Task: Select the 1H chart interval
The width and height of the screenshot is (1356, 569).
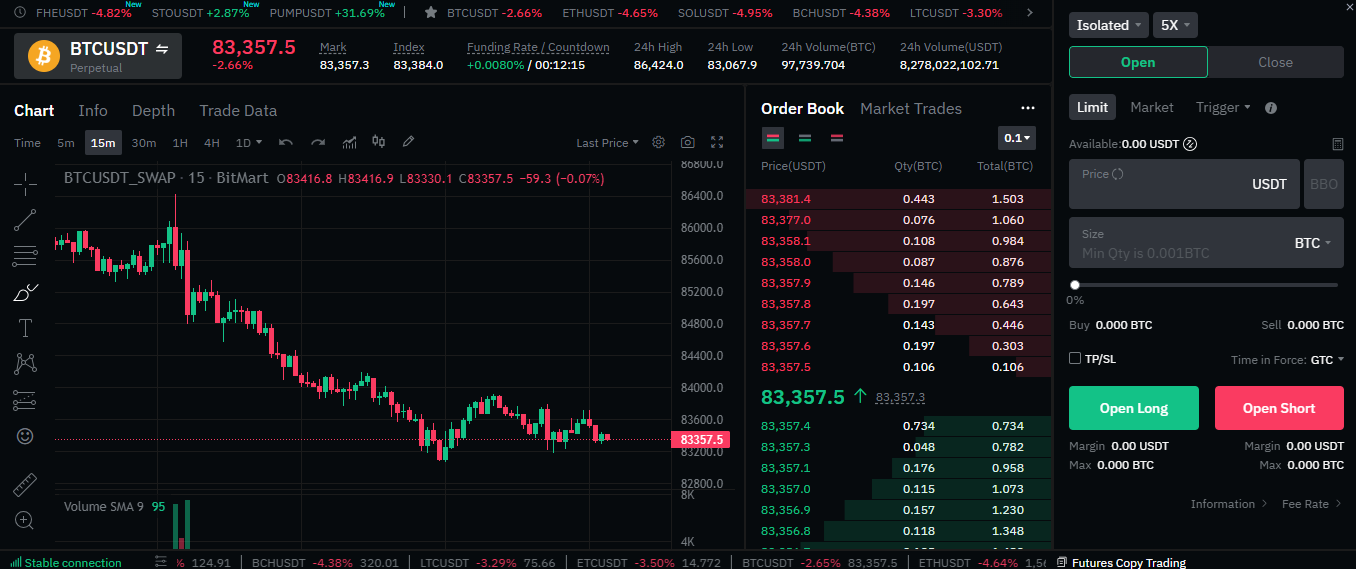Action: [180, 143]
